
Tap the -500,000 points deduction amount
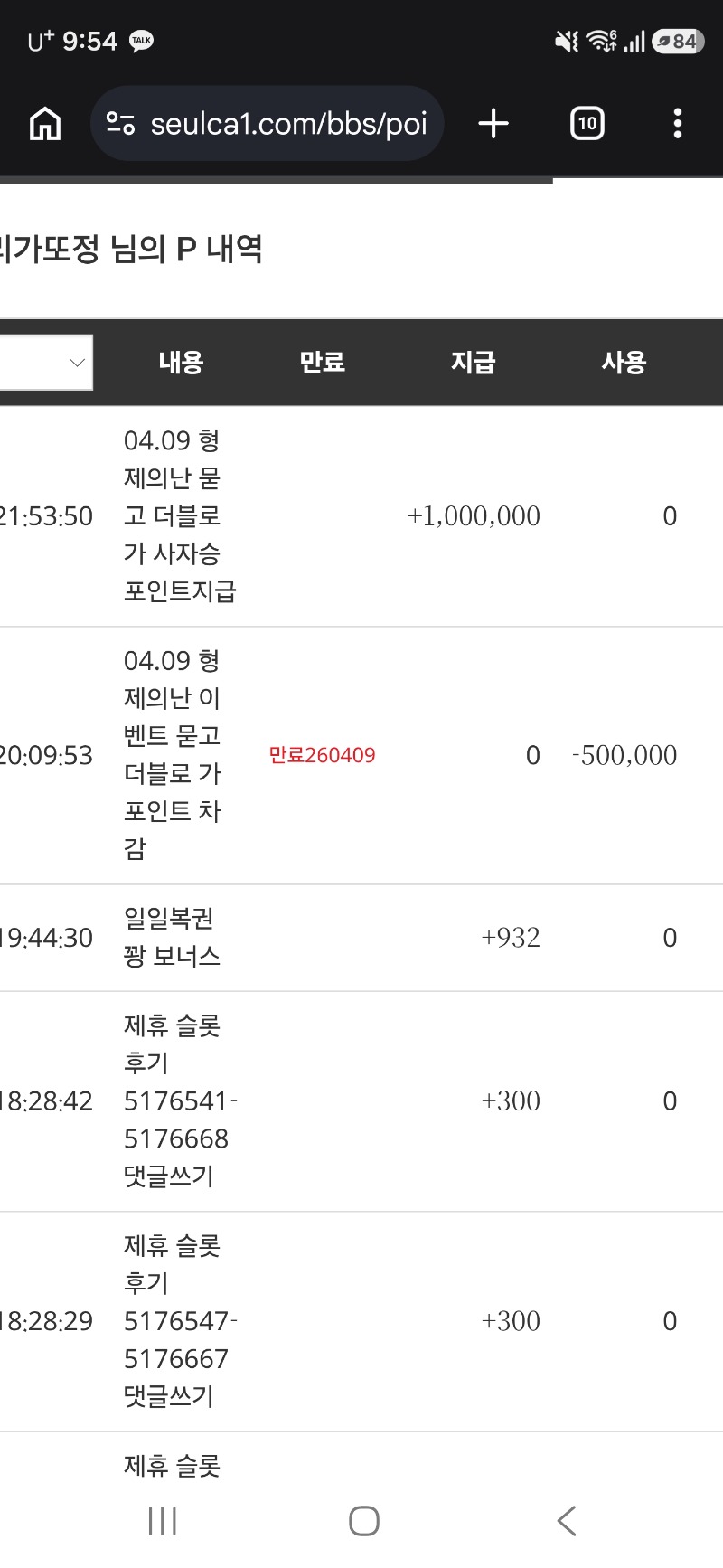[624, 755]
